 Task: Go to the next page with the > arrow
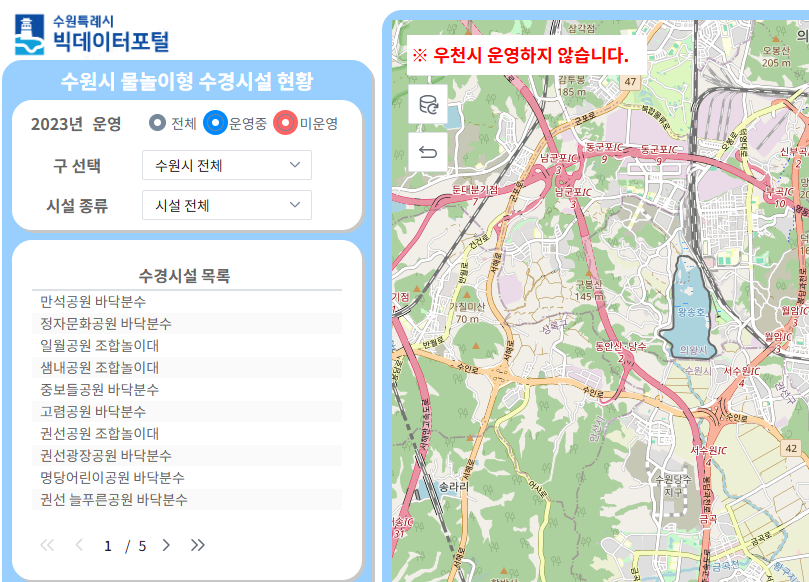click(165, 546)
